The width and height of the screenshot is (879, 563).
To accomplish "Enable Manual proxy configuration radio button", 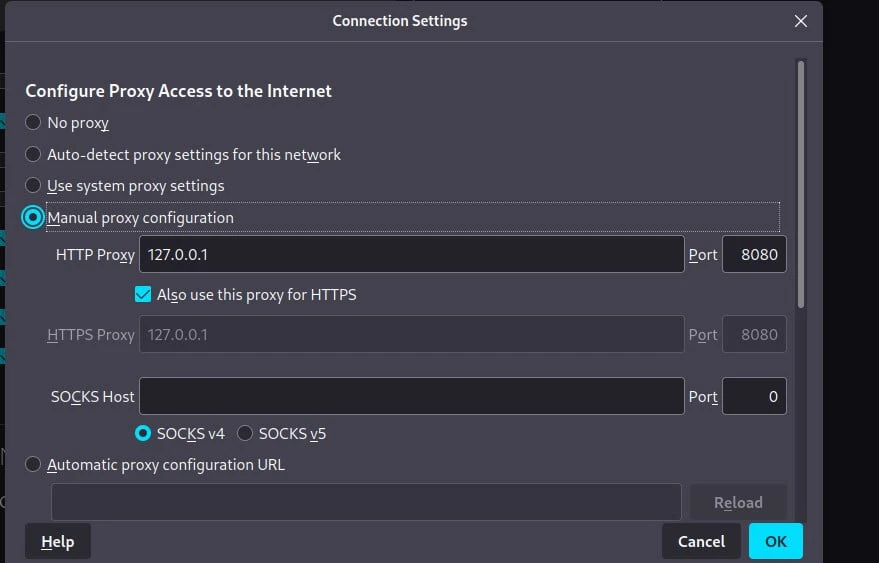I will click(34, 217).
